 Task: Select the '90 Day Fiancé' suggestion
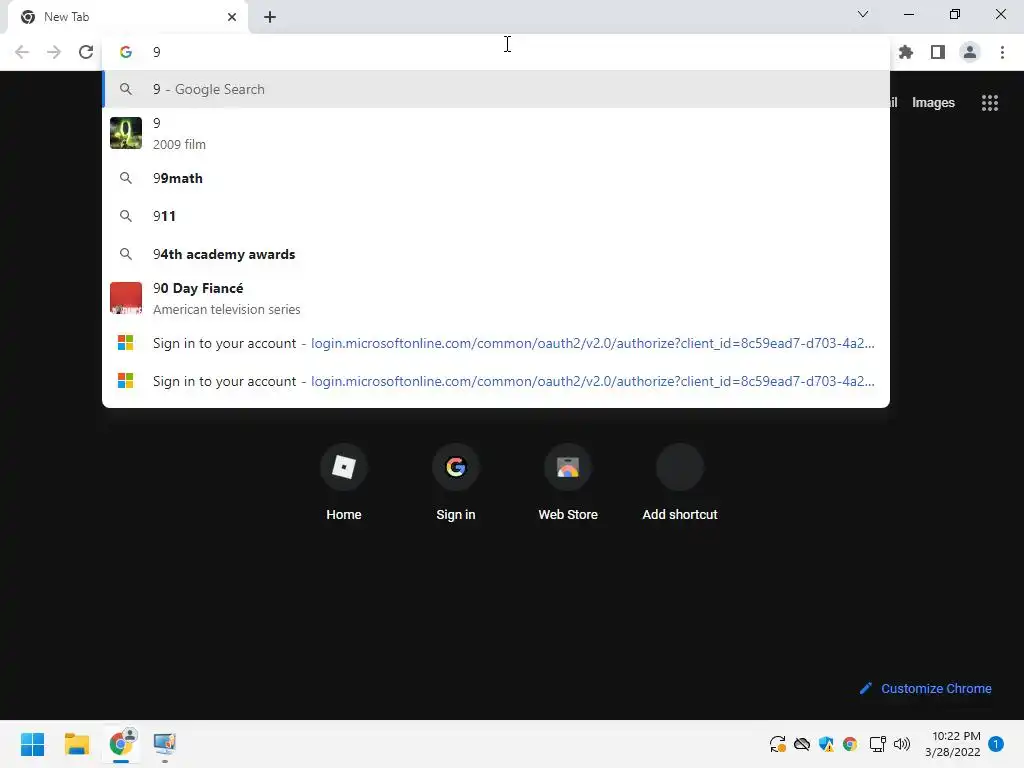tap(496, 298)
